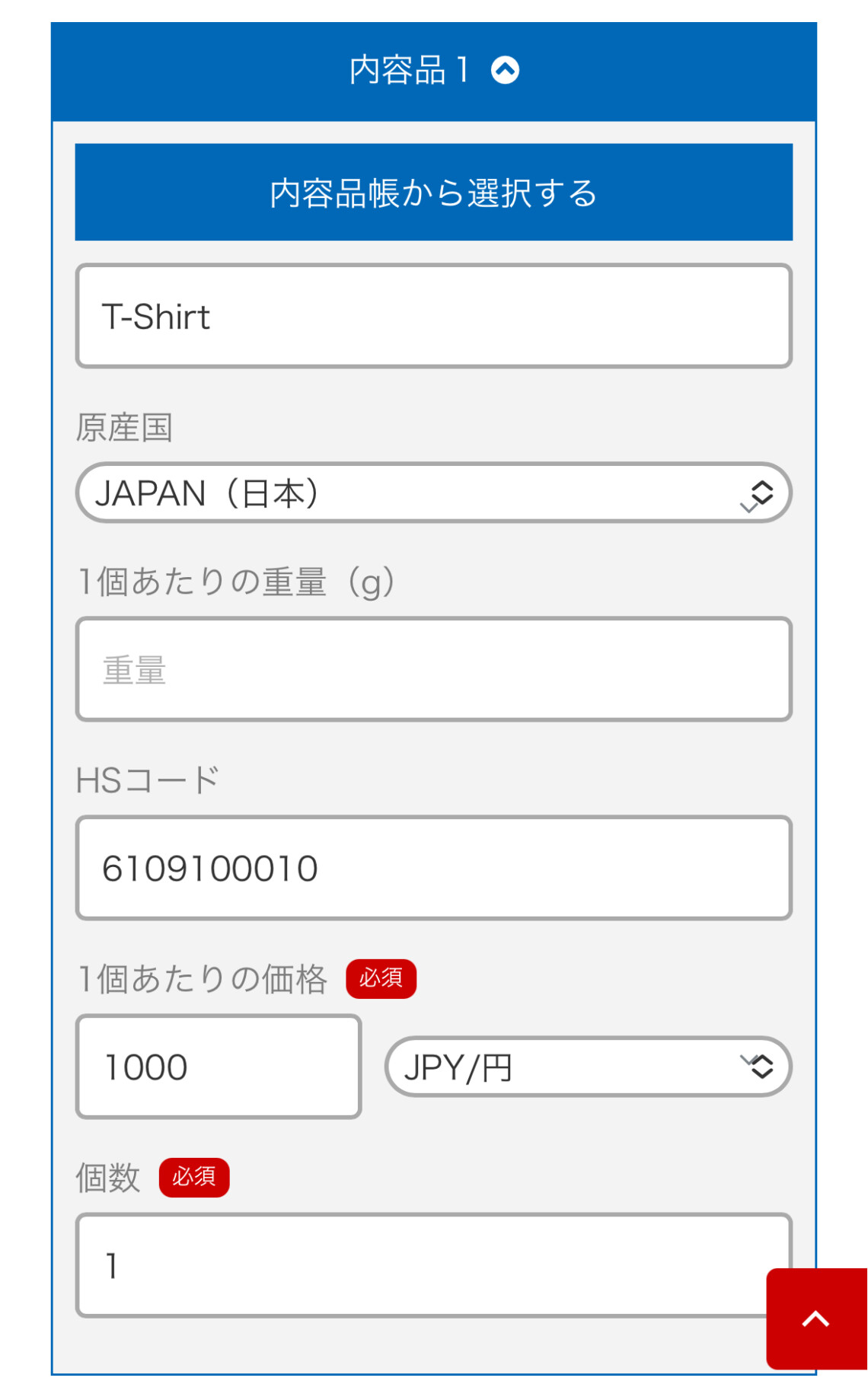Screen dimensions: 868x1400
Task: Open the JAPAN（日本） country dropdown
Action: 434,493
